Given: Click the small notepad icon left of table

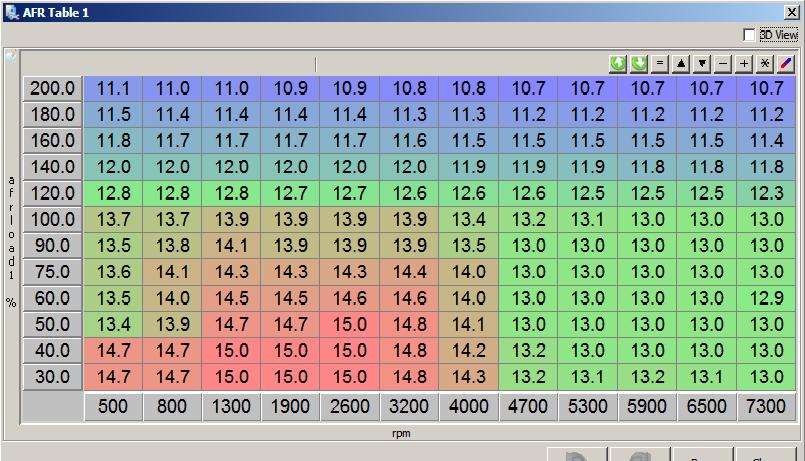Looking at the screenshot, I should pos(10,57).
